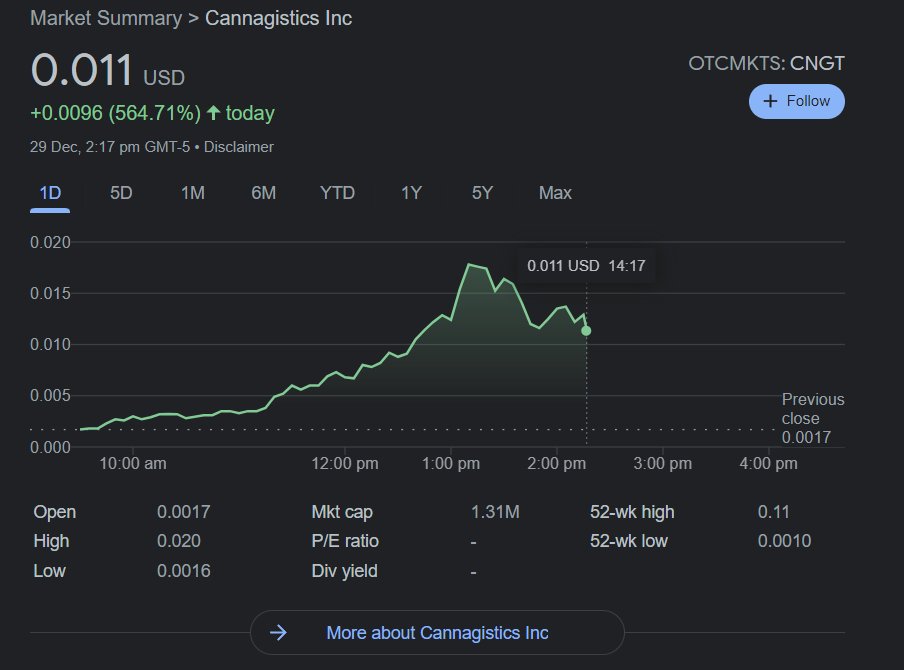Follow the CNGT stock
The height and width of the screenshot is (670, 904).
pos(797,101)
